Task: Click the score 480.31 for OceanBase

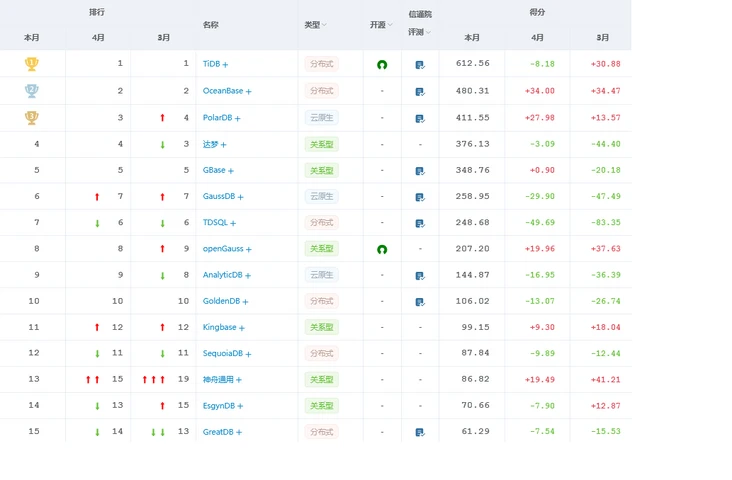Action: coord(472,91)
